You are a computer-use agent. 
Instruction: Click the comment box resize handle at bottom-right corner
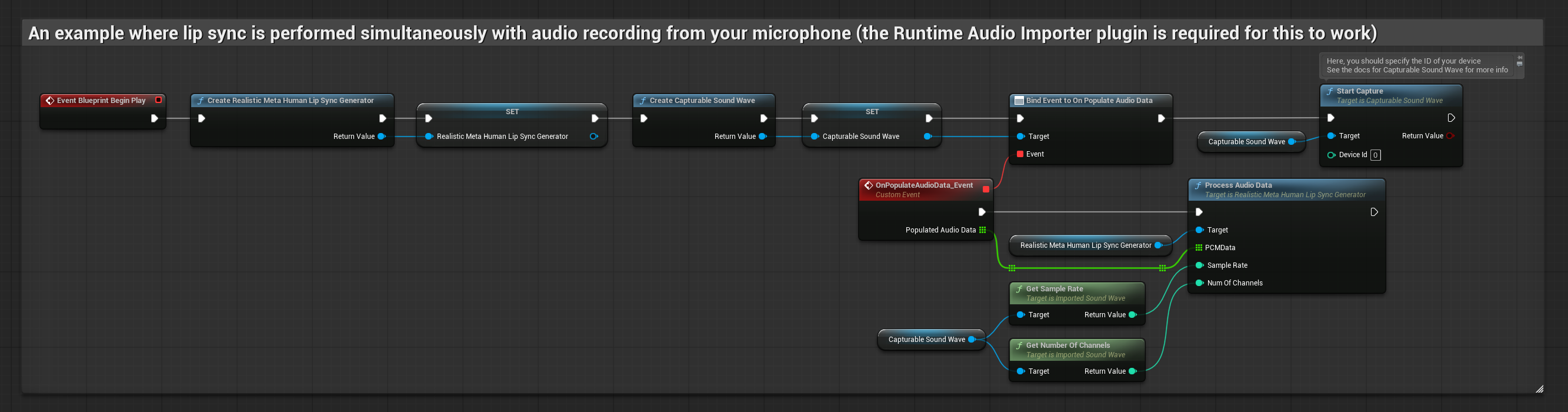pyautogui.click(x=1539, y=389)
